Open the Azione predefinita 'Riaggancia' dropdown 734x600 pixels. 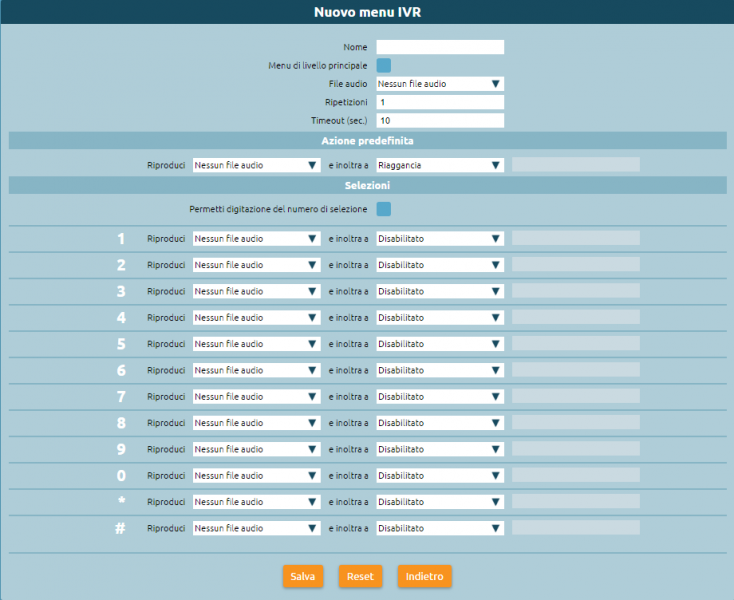[x=440, y=165]
